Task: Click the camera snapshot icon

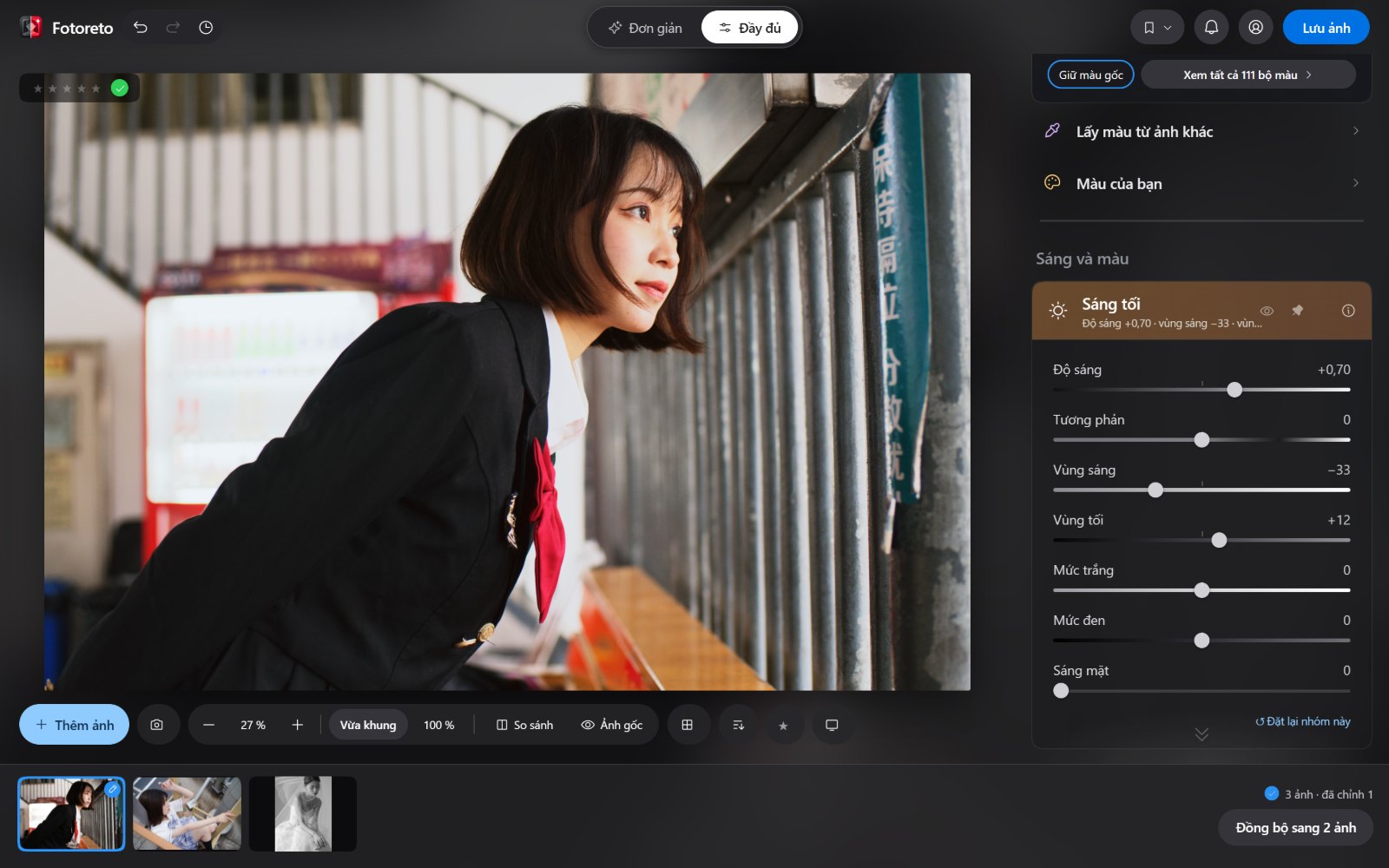Action: tap(157, 725)
